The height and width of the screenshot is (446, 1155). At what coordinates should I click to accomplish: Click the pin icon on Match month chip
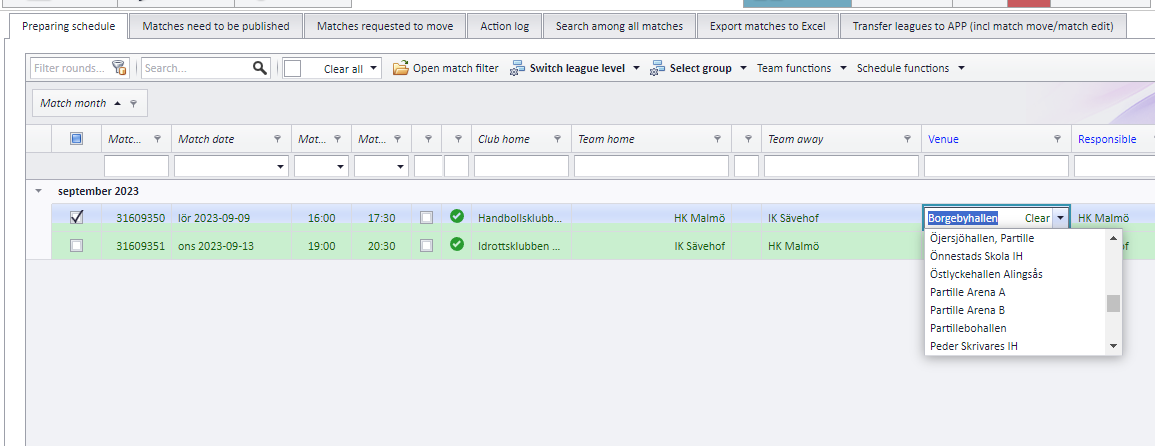[x=133, y=104]
